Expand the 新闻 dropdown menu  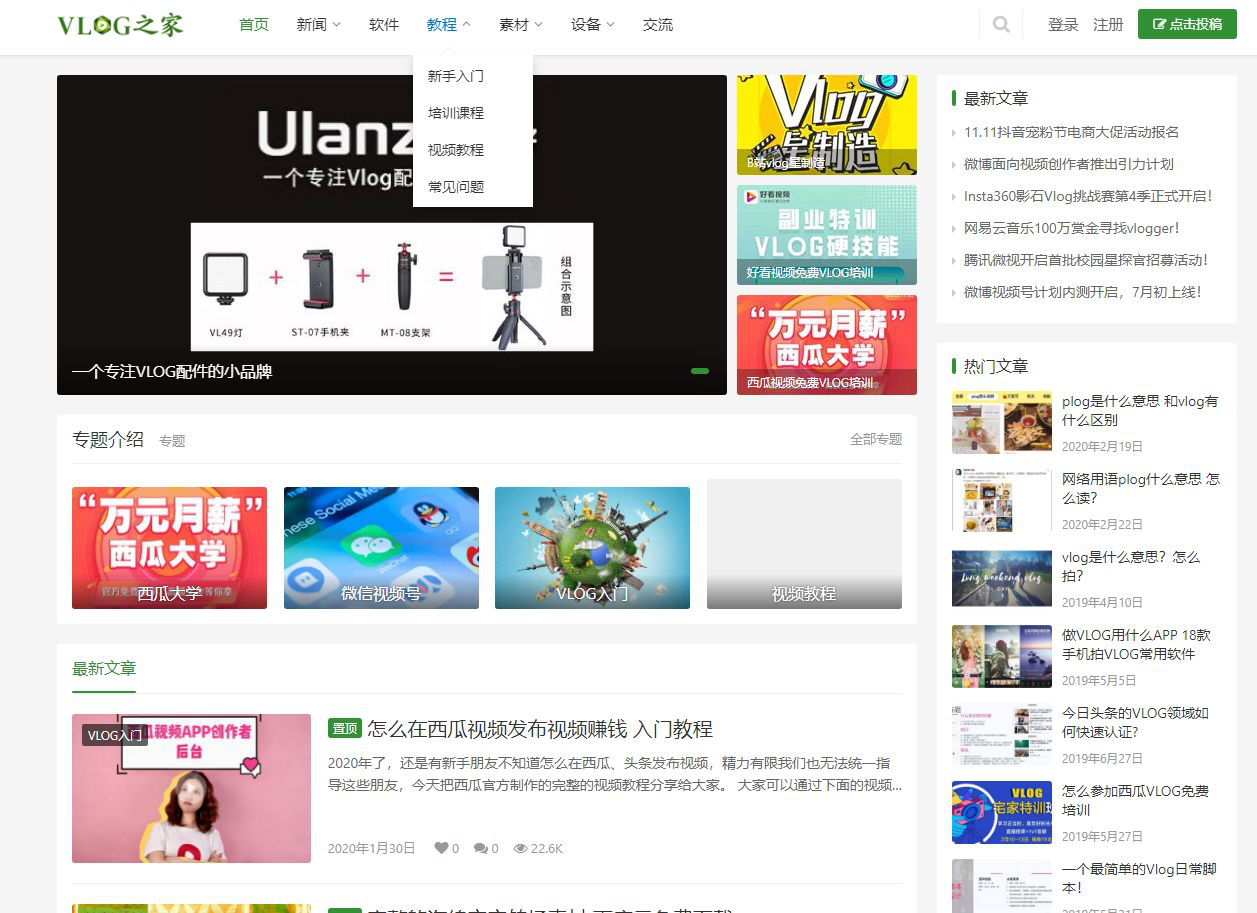click(x=319, y=25)
